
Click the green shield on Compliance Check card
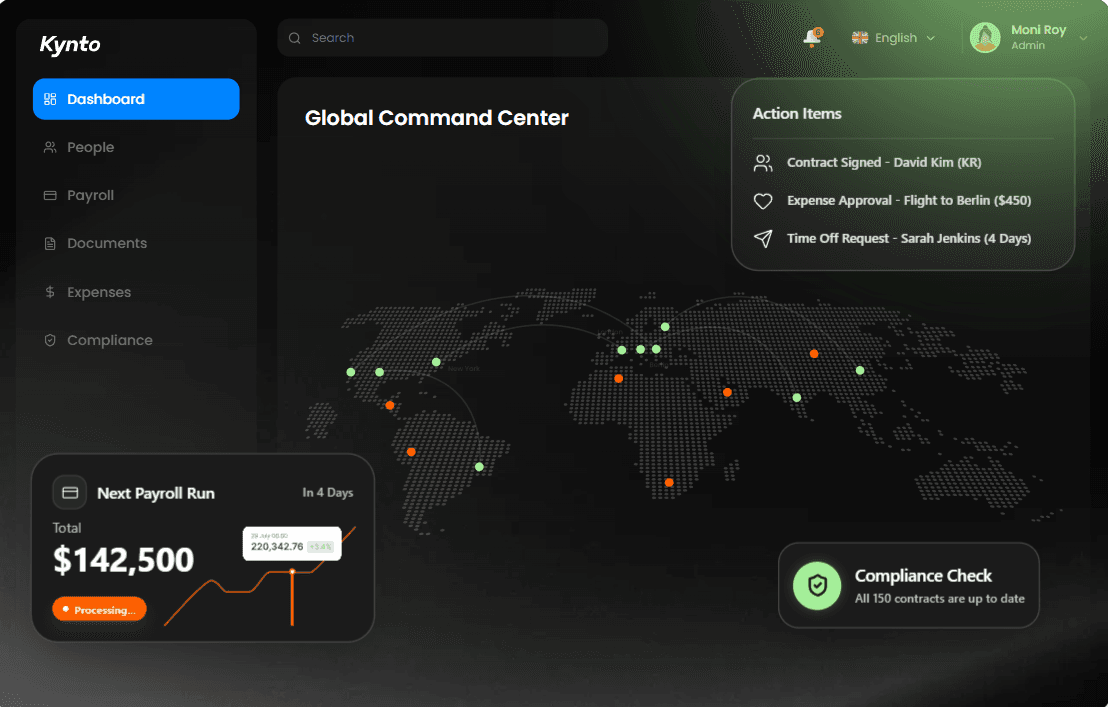pos(816,585)
